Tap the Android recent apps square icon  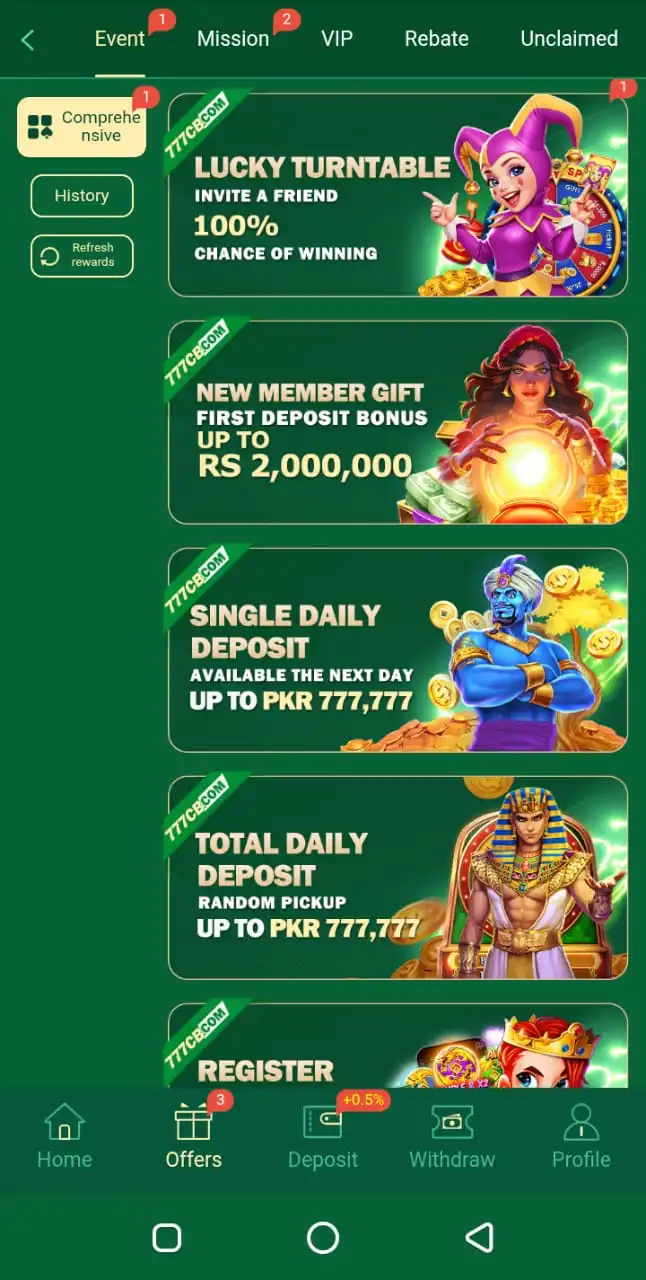pos(166,1238)
